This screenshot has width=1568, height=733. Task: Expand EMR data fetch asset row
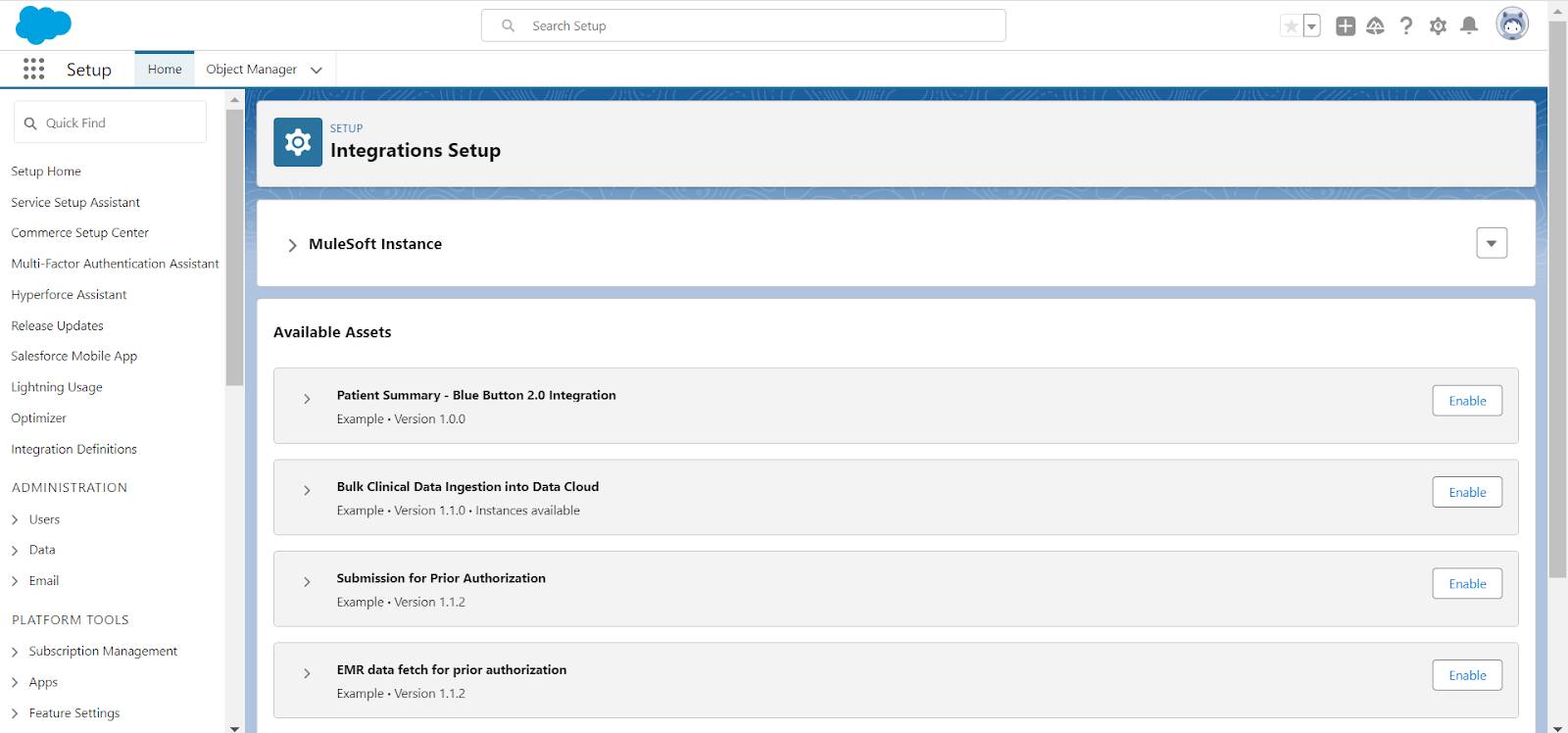tap(307, 673)
